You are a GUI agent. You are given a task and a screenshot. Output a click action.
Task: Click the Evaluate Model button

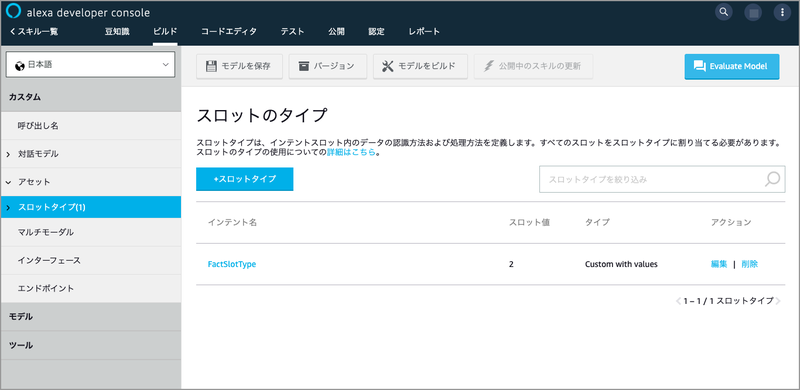pos(732,66)
